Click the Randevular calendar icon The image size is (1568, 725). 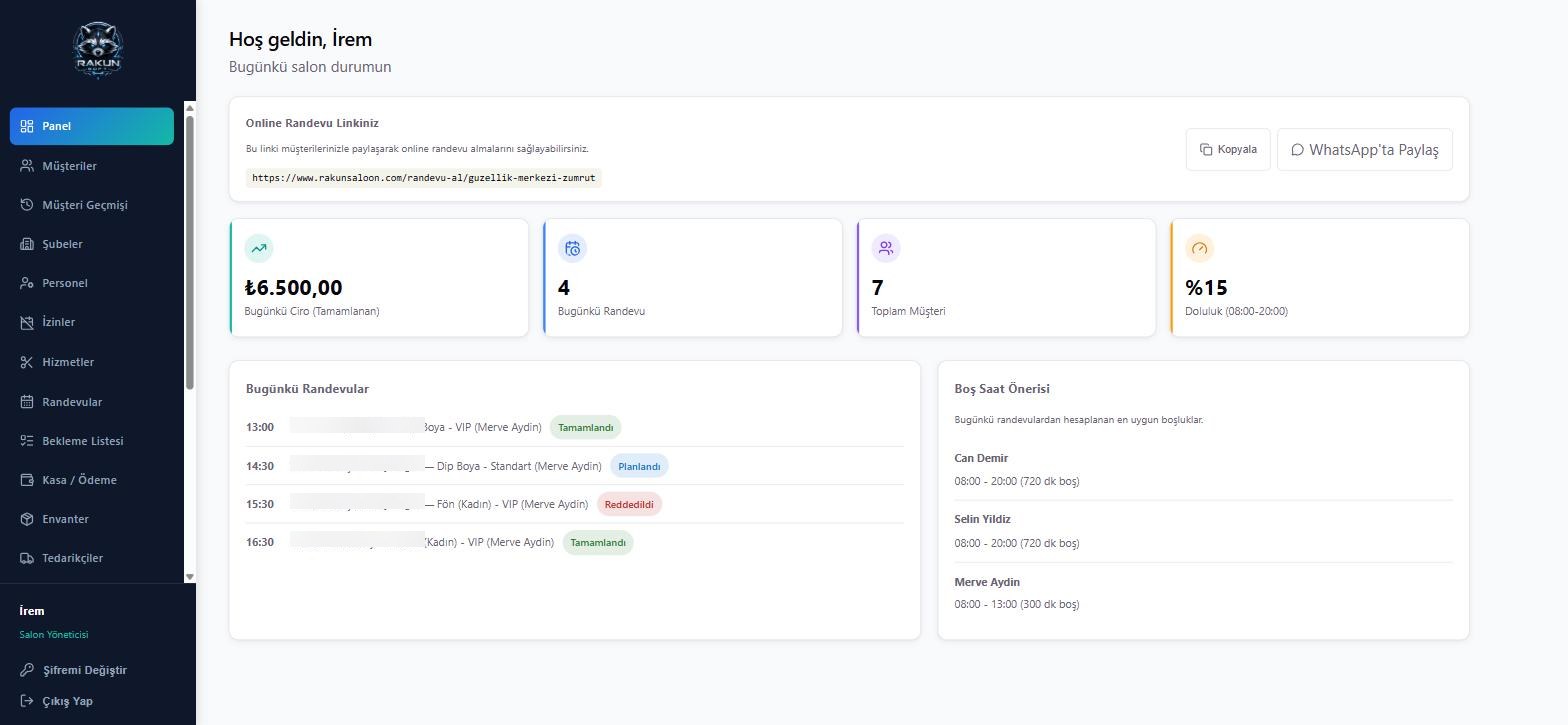(x=27, y=402)
